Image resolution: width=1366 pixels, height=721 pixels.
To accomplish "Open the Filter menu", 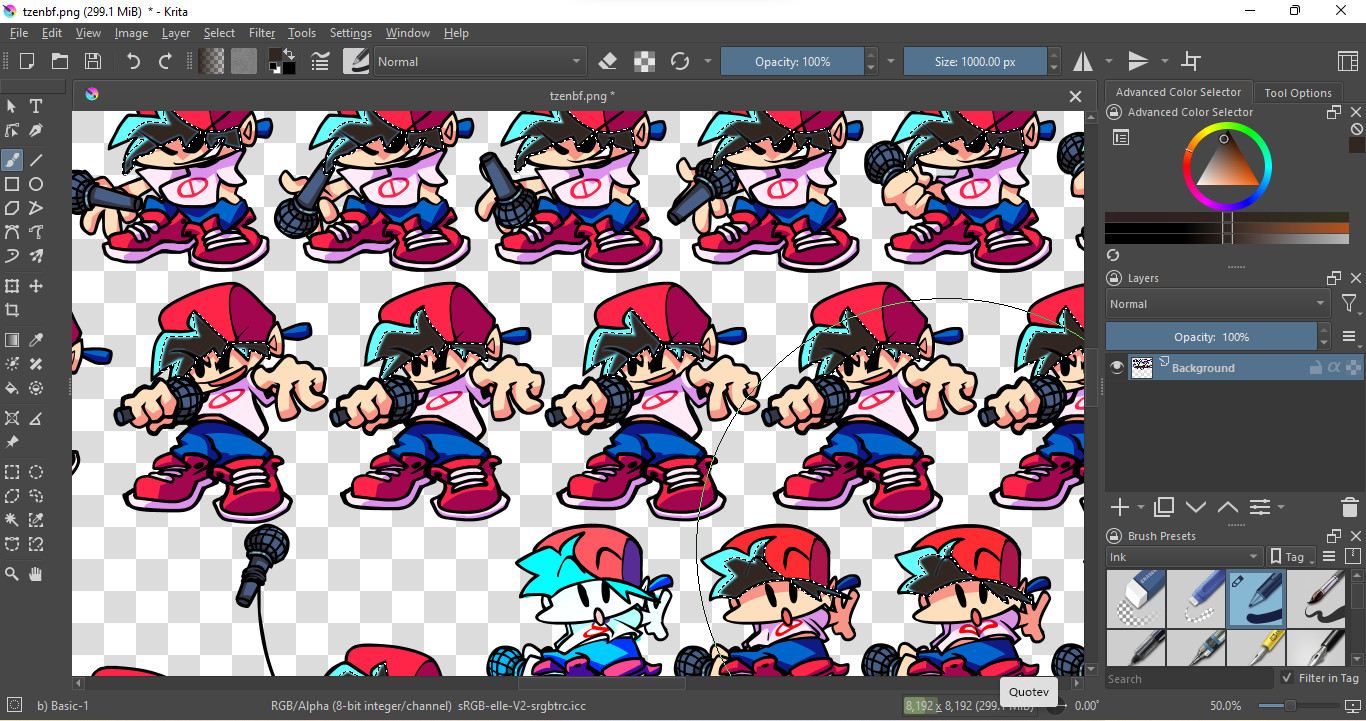I will [x=262, y=33].
